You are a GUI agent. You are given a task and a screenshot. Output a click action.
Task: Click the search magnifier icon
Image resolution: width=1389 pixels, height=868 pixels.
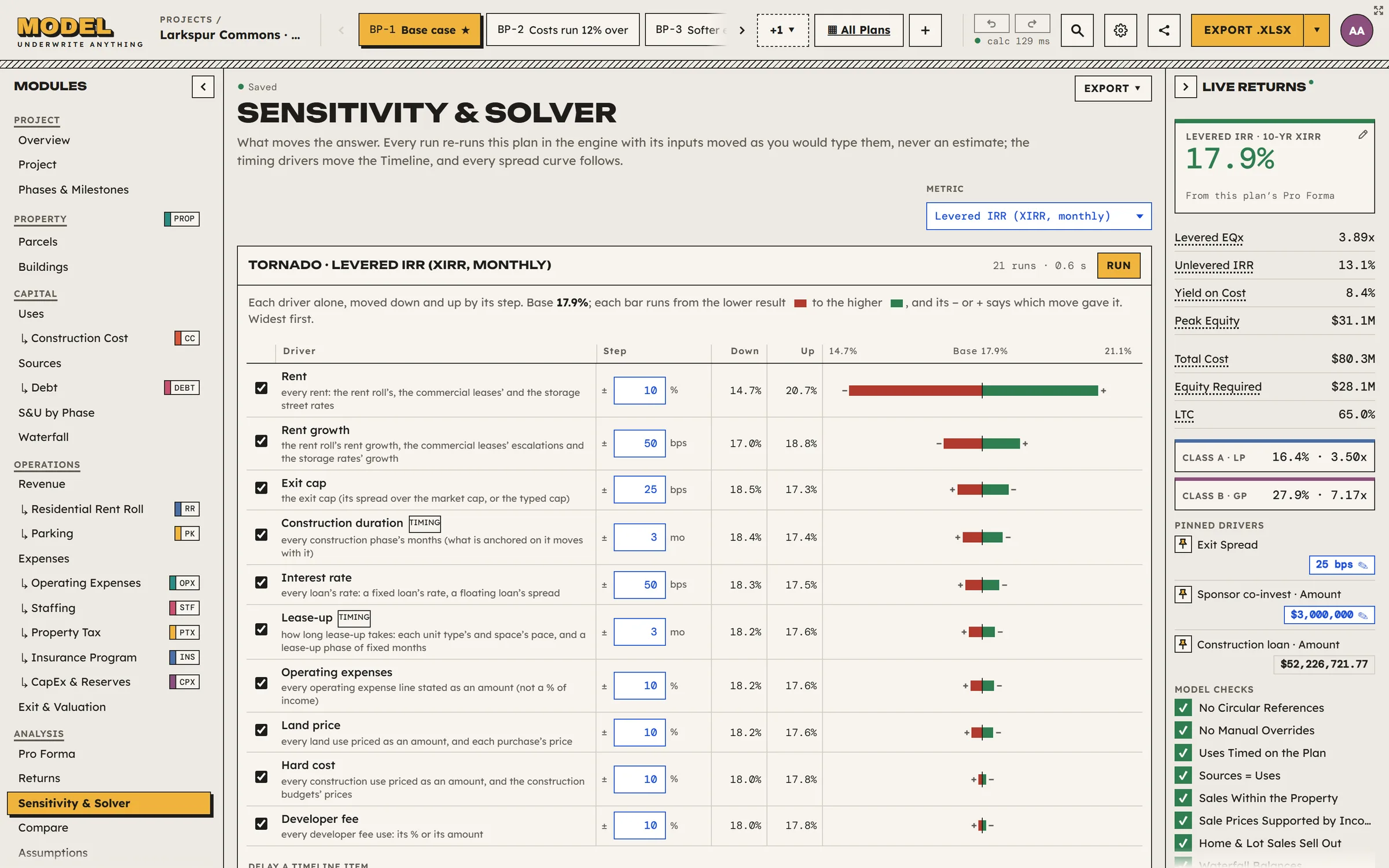[x=1077, y=30]
